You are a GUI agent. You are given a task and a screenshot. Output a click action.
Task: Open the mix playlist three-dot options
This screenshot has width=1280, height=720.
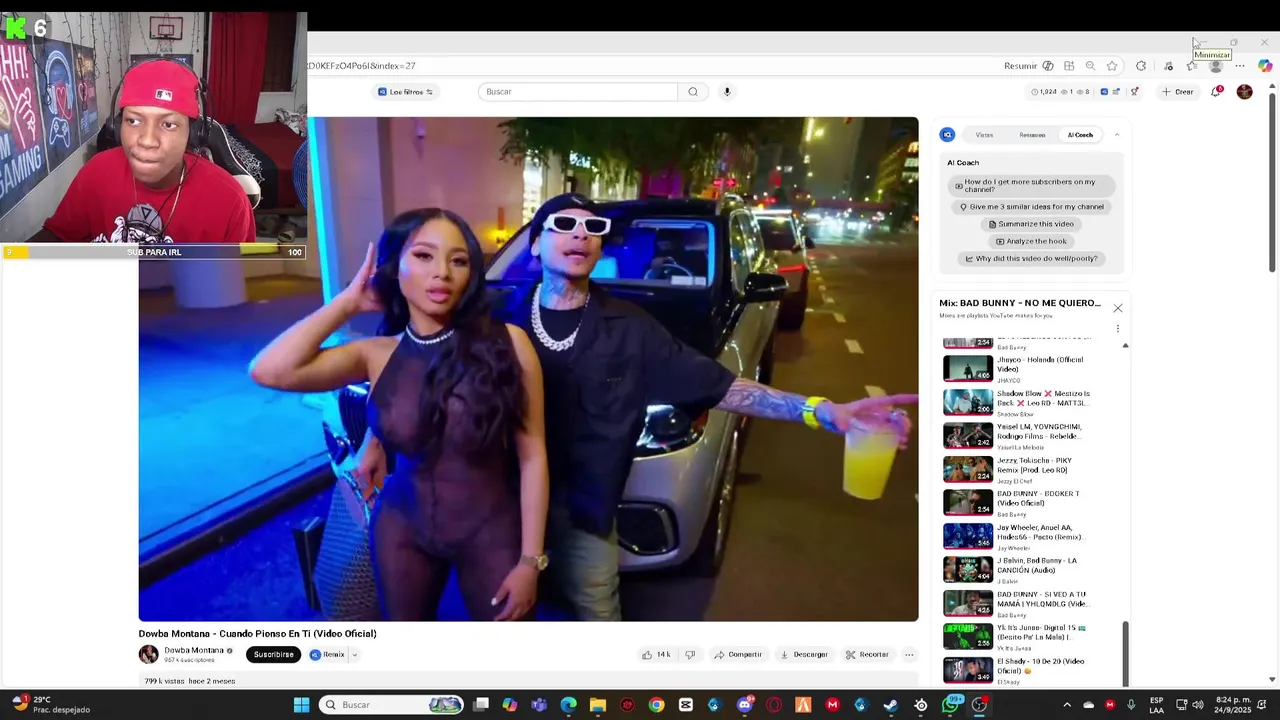[x=1118, y=329]
